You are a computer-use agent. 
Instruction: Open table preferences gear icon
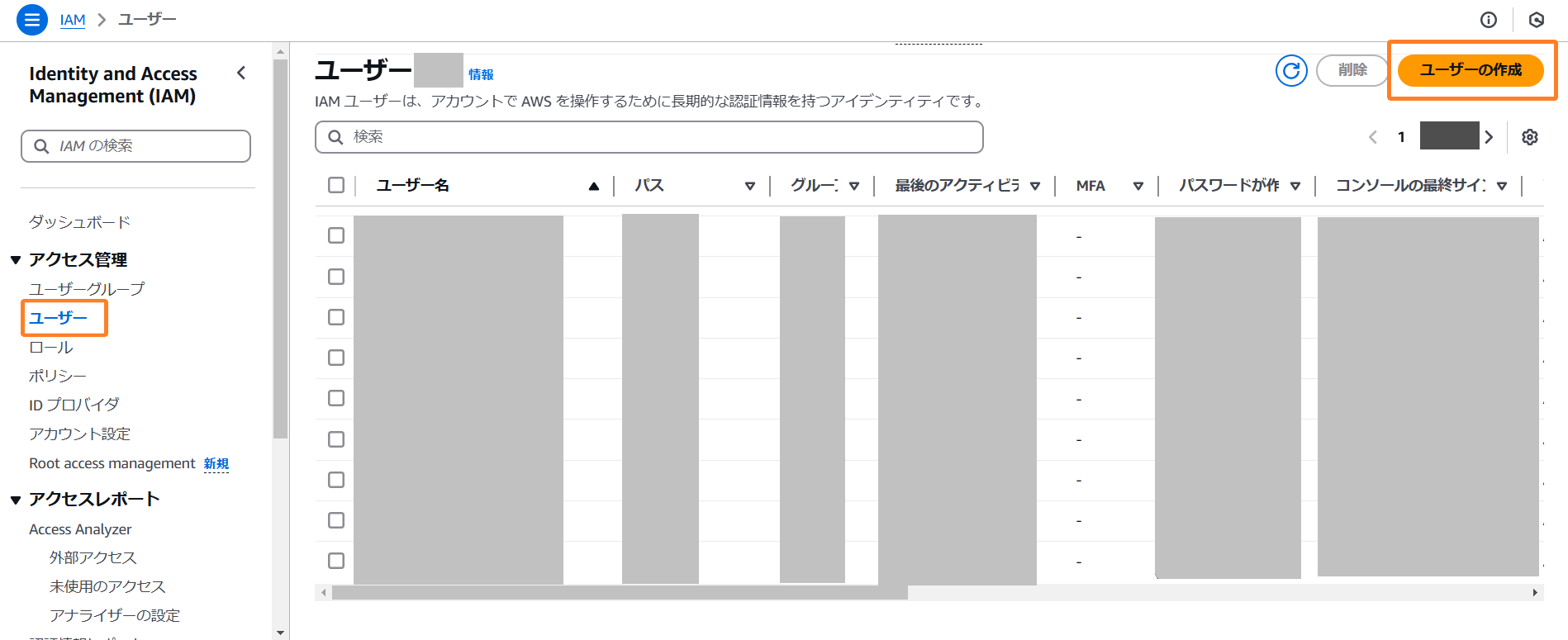(x=1529, y=137)
